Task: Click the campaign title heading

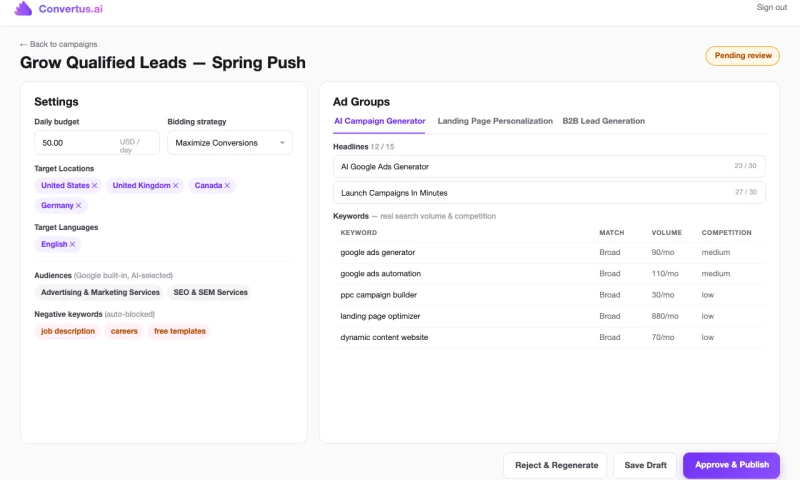Action: click(163, 63)
